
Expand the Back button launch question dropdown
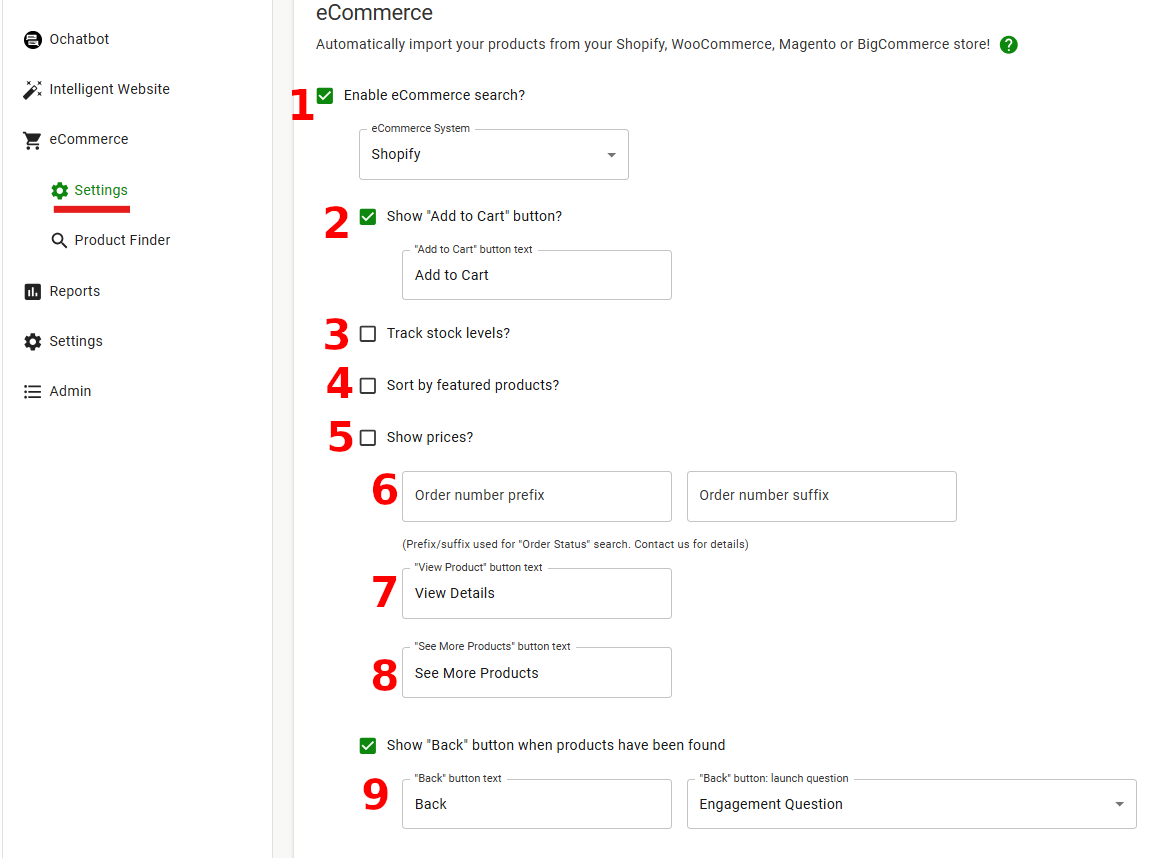[x=911, y=805]
